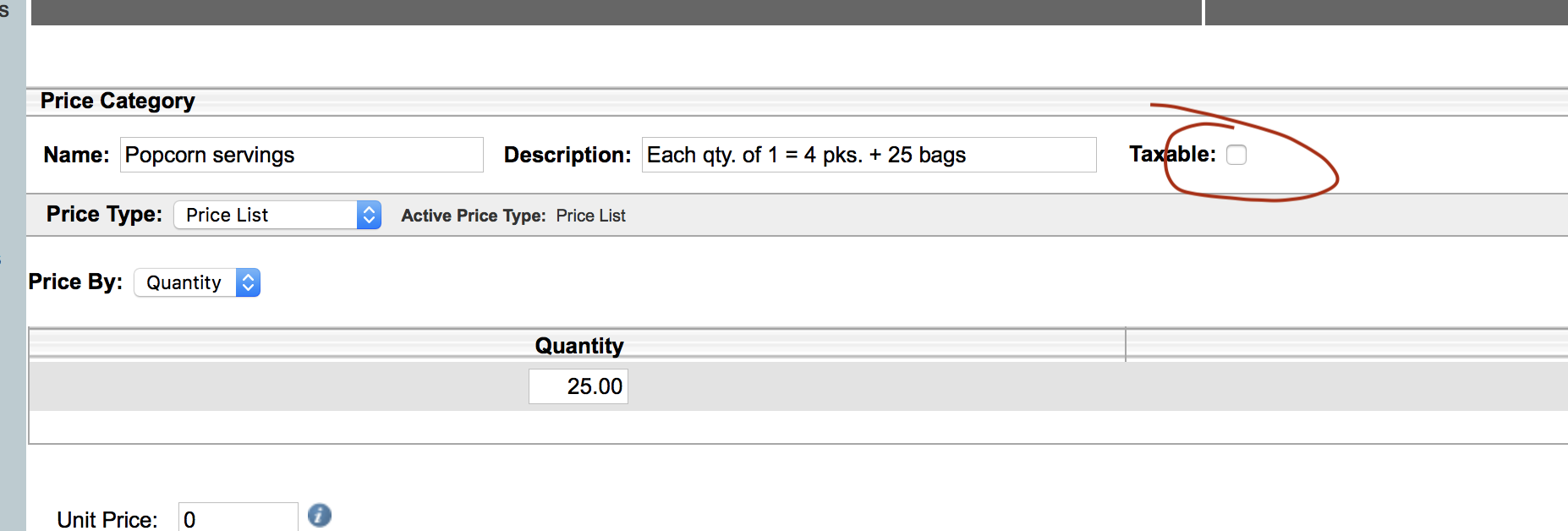This screenshot has height=531, width=1568.
Task: Click the 'Active Price Type:' label
Action: (x=473, y=216)
